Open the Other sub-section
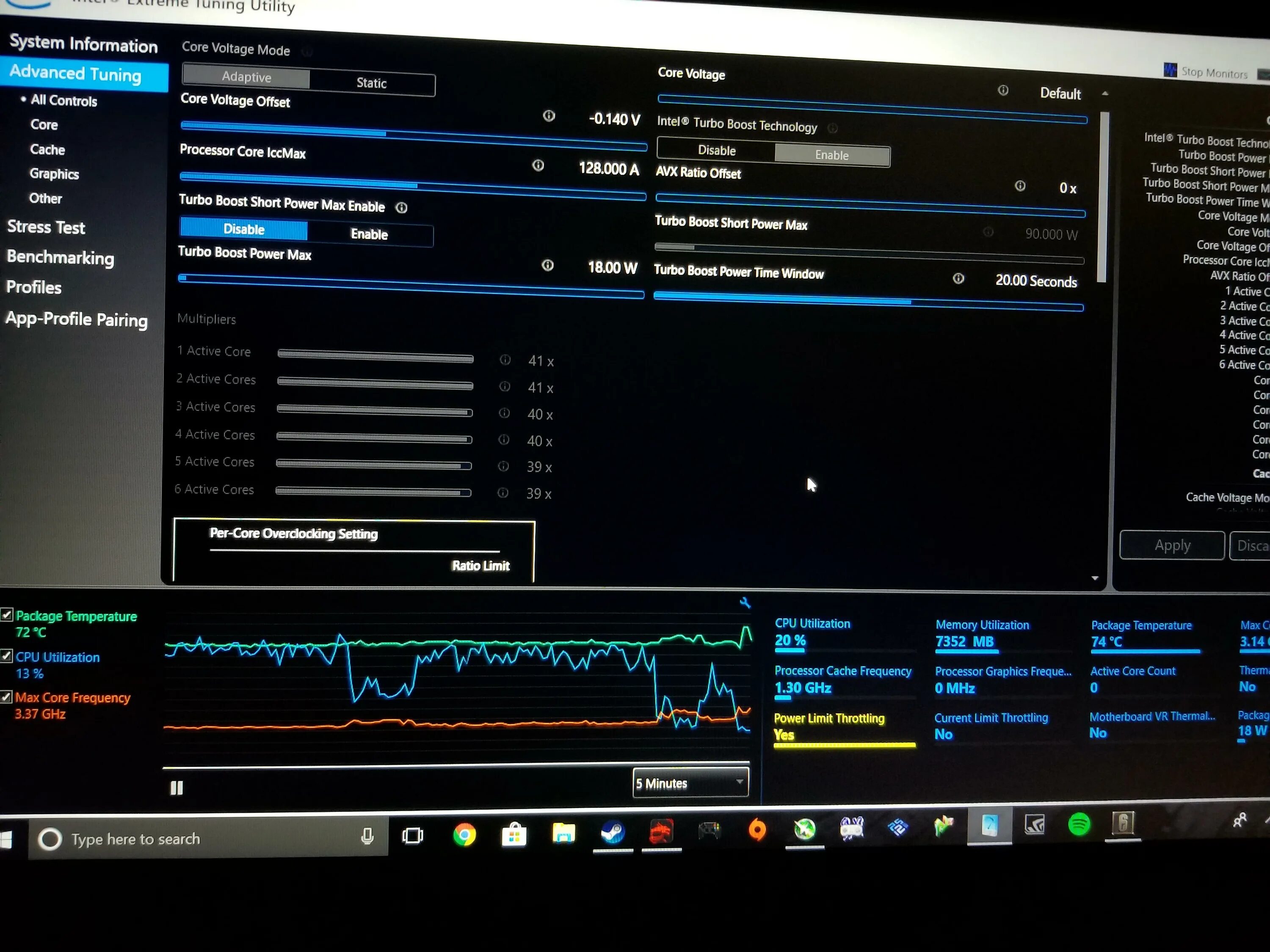 click(x=45, y=198)
